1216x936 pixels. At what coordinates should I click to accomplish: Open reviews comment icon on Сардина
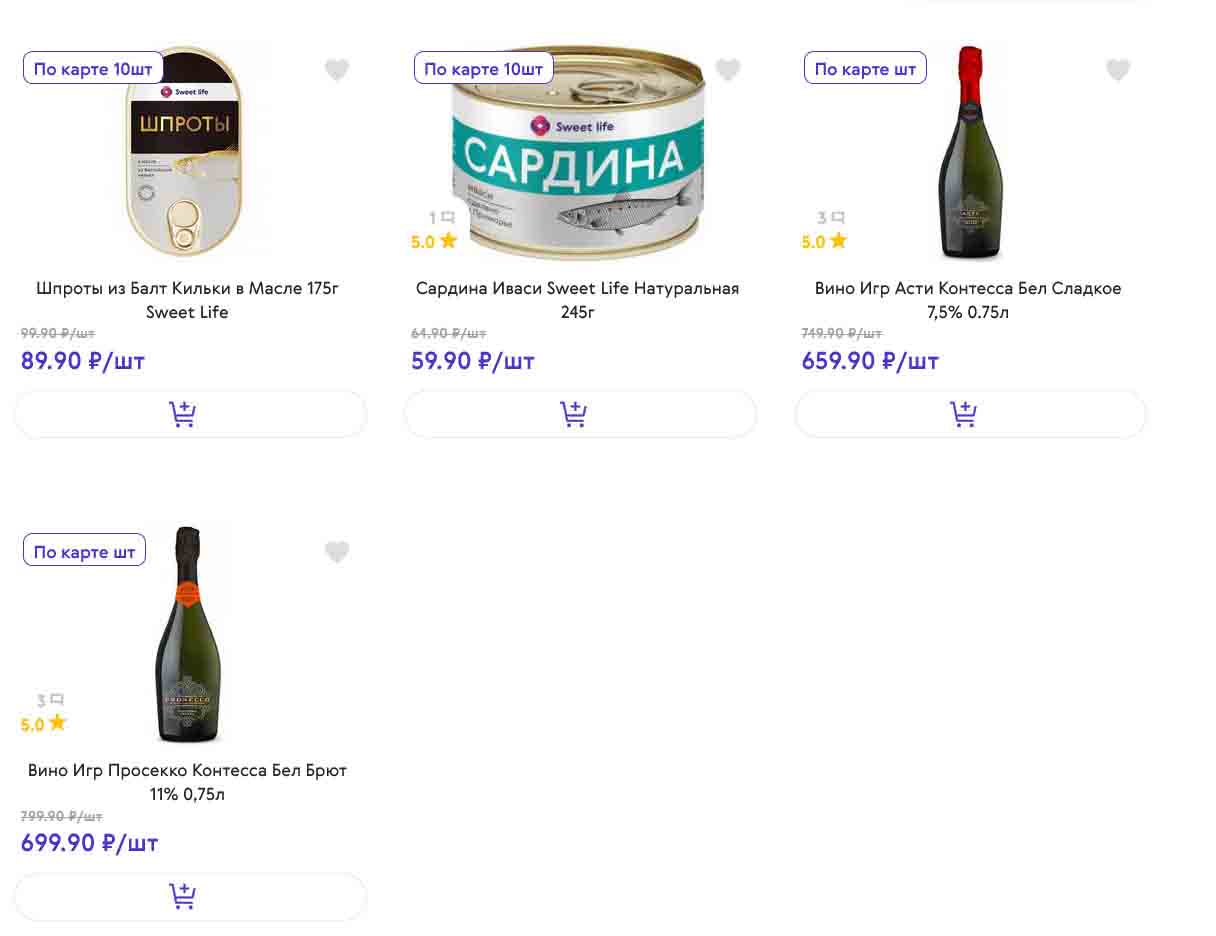click(448, 217)
